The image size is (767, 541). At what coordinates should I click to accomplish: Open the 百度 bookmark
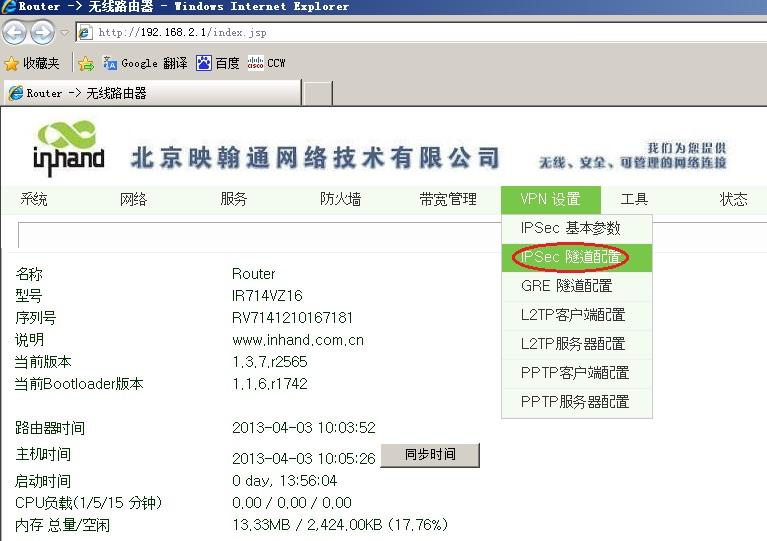[218, 63]
